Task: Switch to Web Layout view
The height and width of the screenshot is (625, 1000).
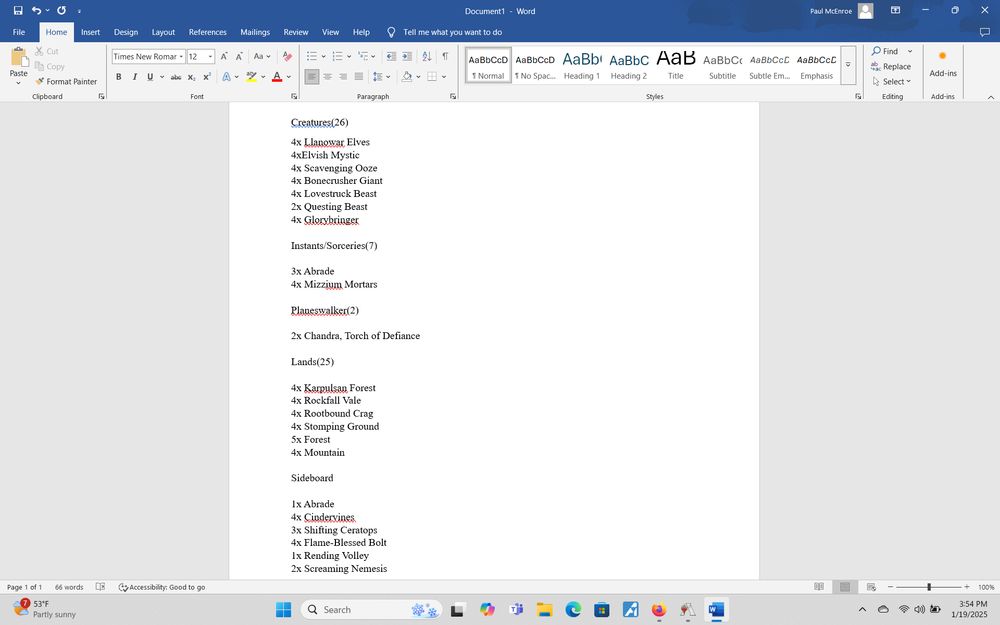Action: (871, 587)
